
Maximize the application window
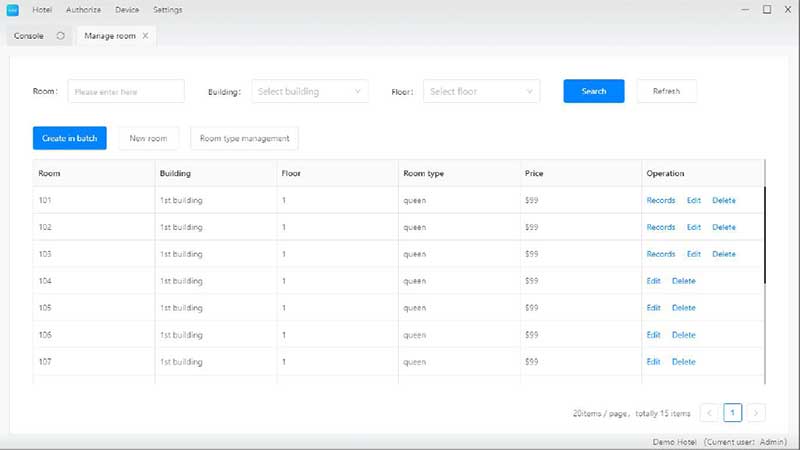click(x=766, y=9)
